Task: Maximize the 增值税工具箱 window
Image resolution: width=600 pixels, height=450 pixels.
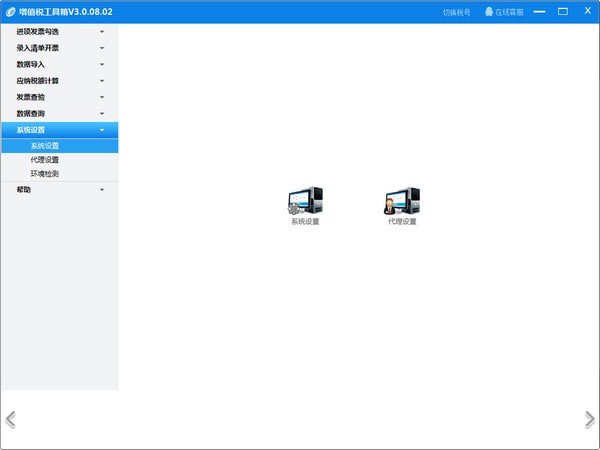Action: [563, 11]
